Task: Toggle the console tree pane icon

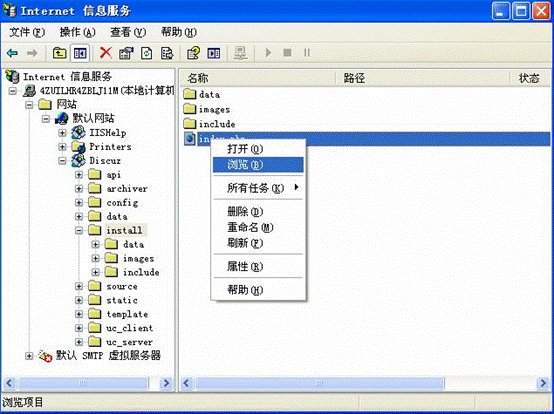Action: pyautogui.click(x=79, y=53)
